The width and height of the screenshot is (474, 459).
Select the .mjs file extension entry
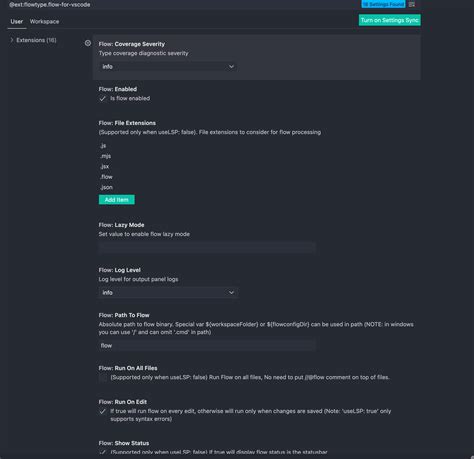[x=106, y=156]
